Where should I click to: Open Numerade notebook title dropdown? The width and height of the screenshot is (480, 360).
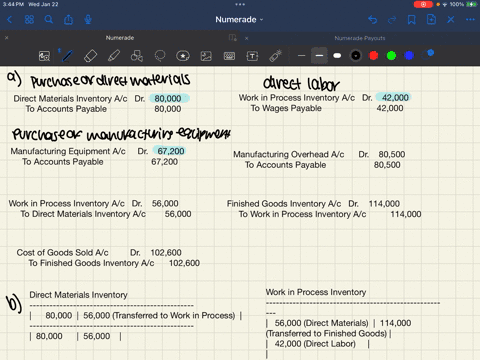[x=239, y=20]
